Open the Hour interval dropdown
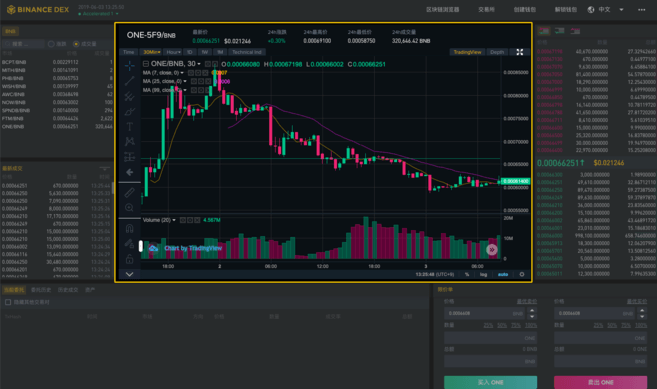This screenshot has width=657, height=389. 173,52
